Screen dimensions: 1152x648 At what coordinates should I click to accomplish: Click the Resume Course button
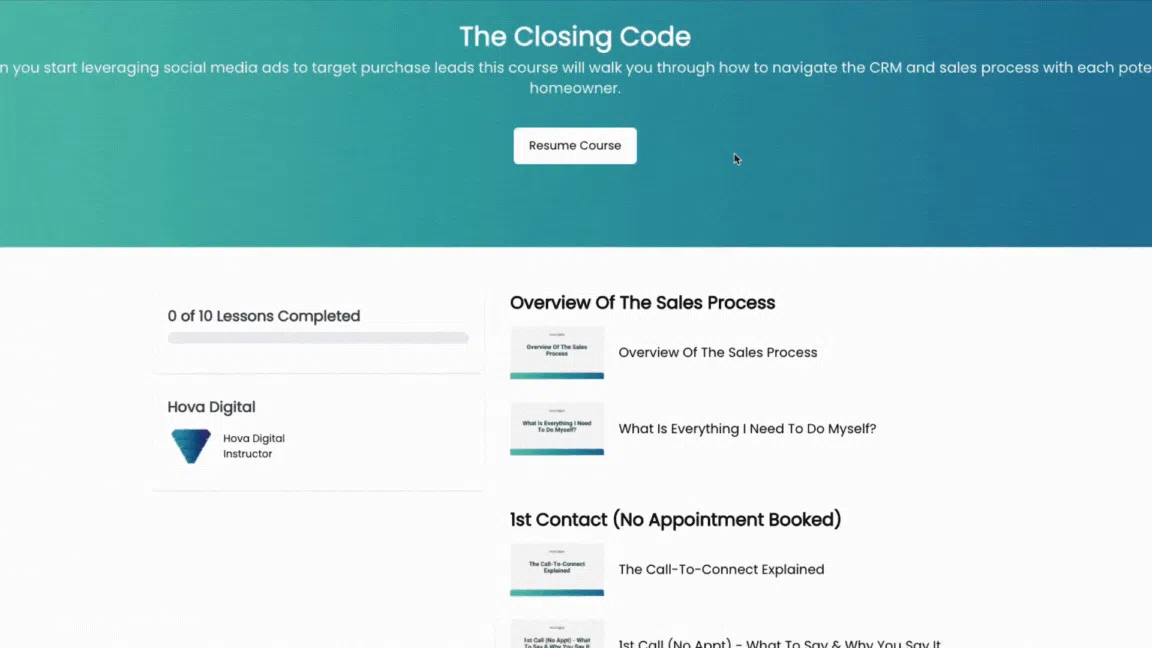pos(575,145)
